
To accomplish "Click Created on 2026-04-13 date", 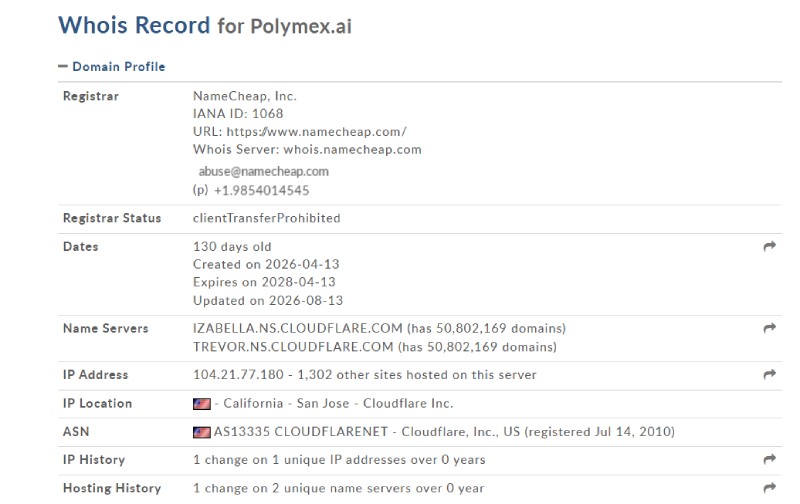I will tap(266, 264).
